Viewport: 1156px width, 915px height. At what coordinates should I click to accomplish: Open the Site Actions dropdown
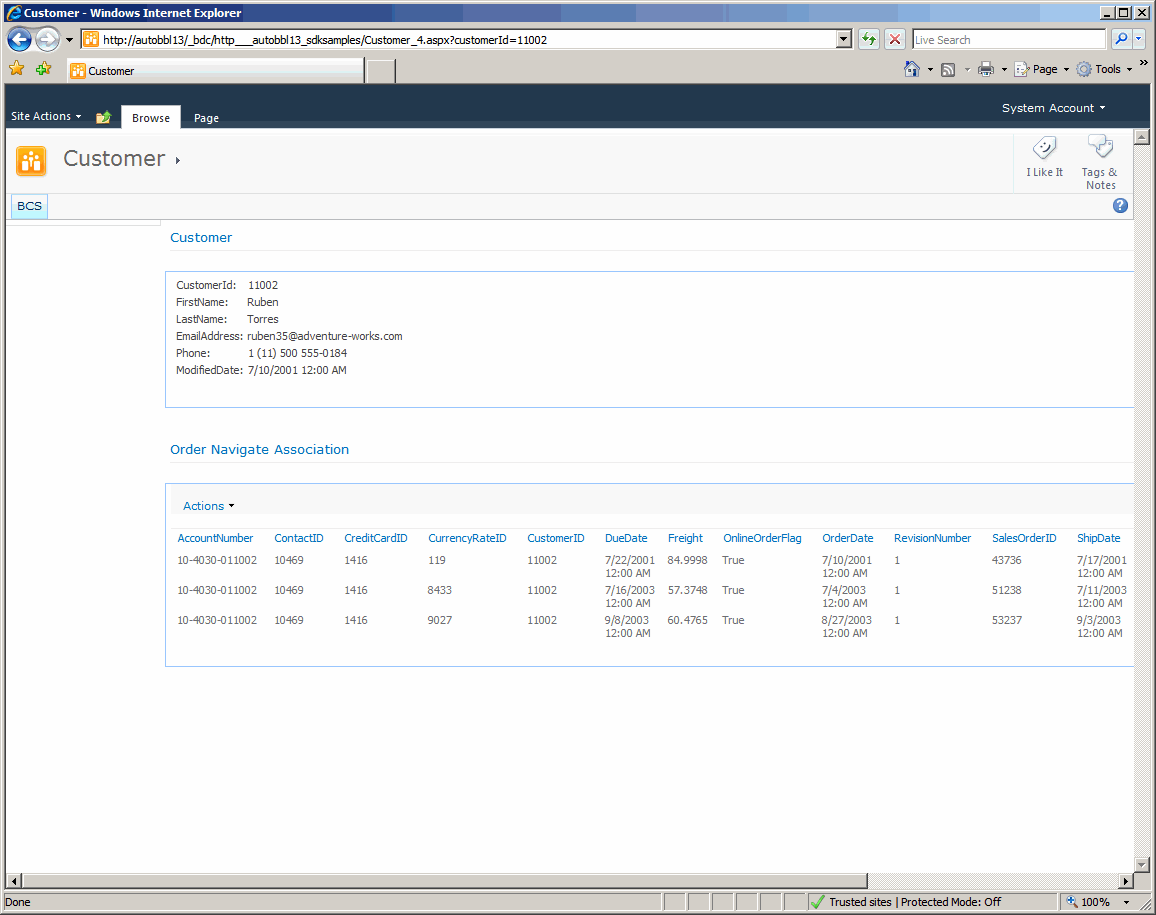coord(45,116)
